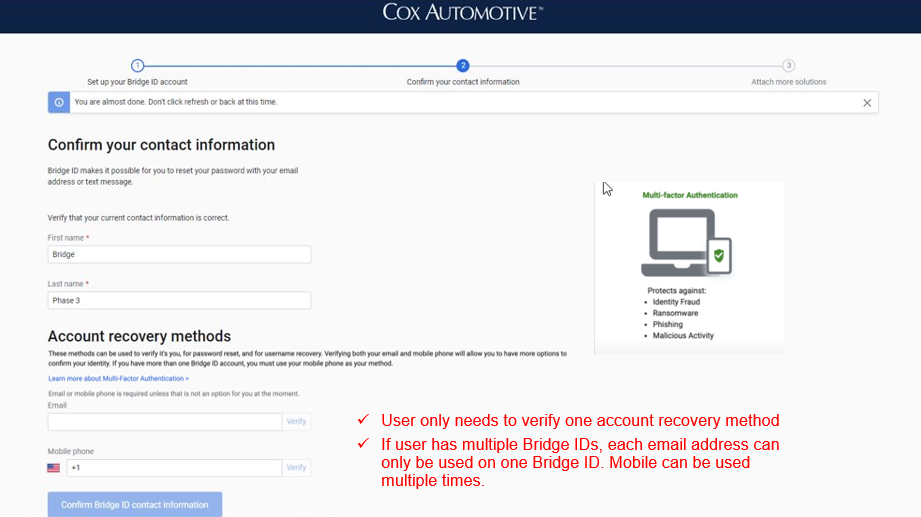Click the 'Account recovery methods' heading
Viewport: 921px width, 517px height.
(139, 336)
